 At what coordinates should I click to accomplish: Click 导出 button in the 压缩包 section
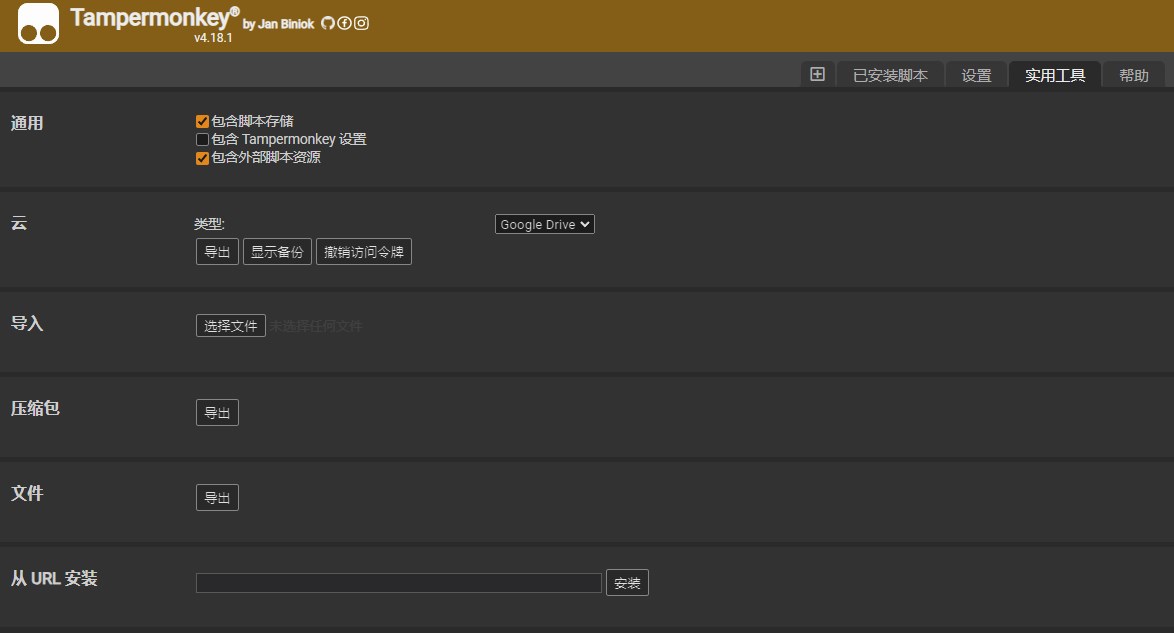click(217, 413)
